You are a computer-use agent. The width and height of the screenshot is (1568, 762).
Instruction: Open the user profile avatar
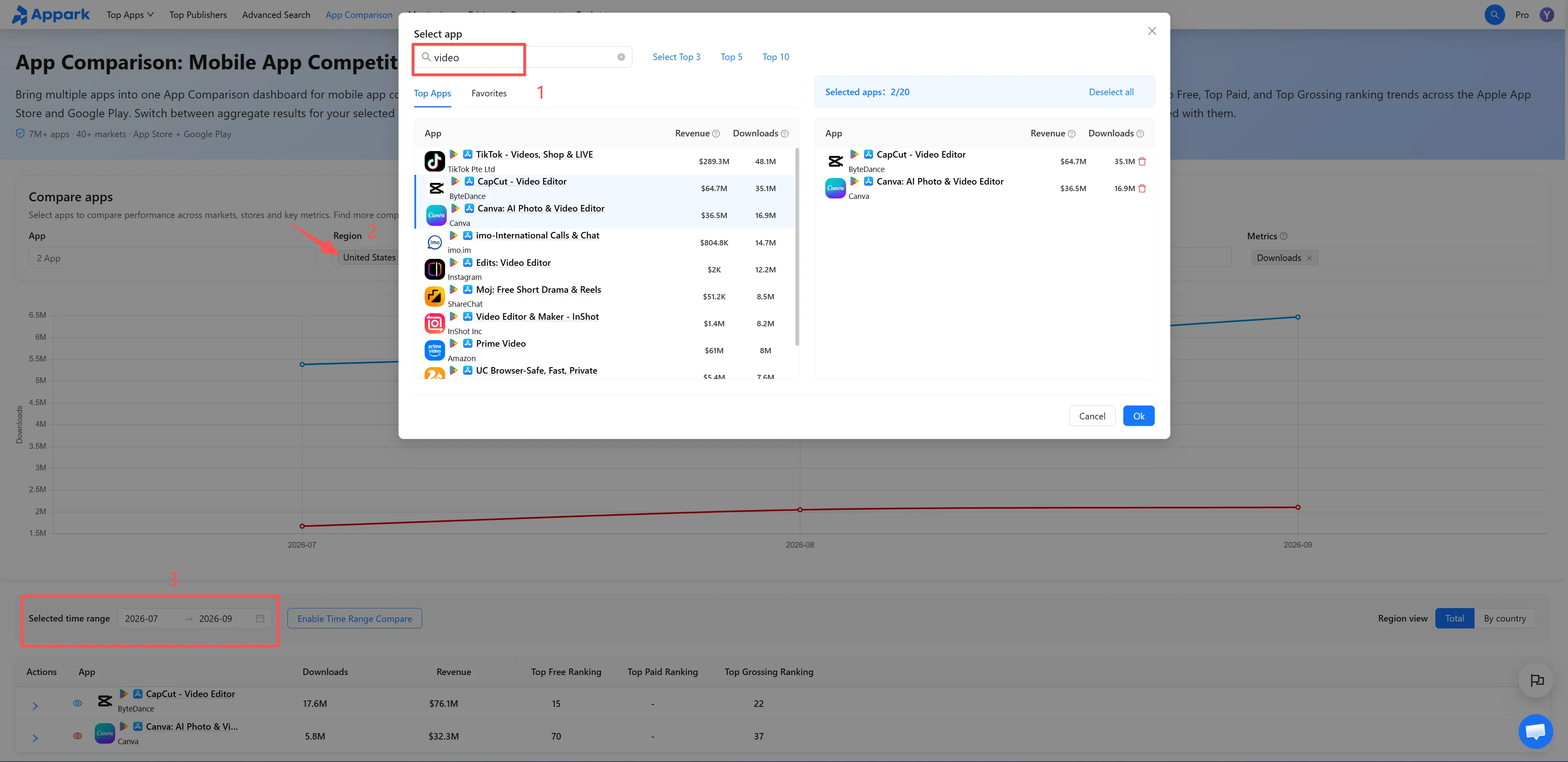(x=1547, y=15)
